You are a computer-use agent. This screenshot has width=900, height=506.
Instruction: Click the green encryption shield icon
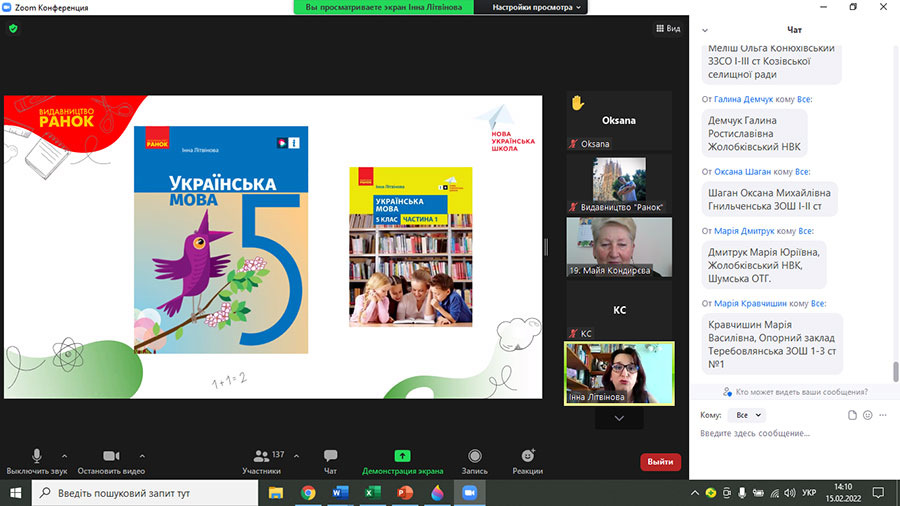coord(13,28)
